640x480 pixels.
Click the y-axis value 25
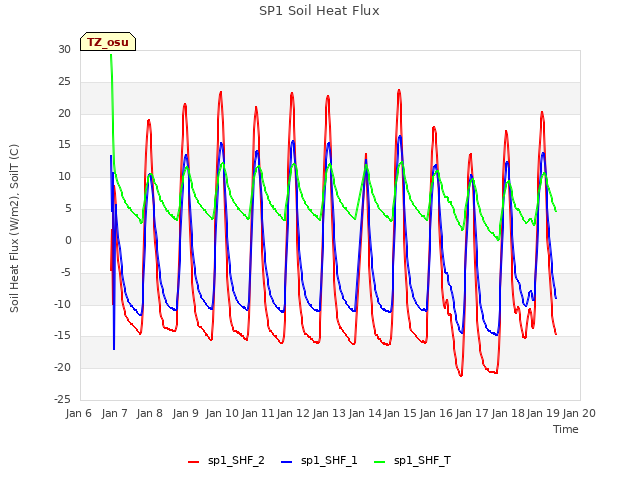(64, 82)
